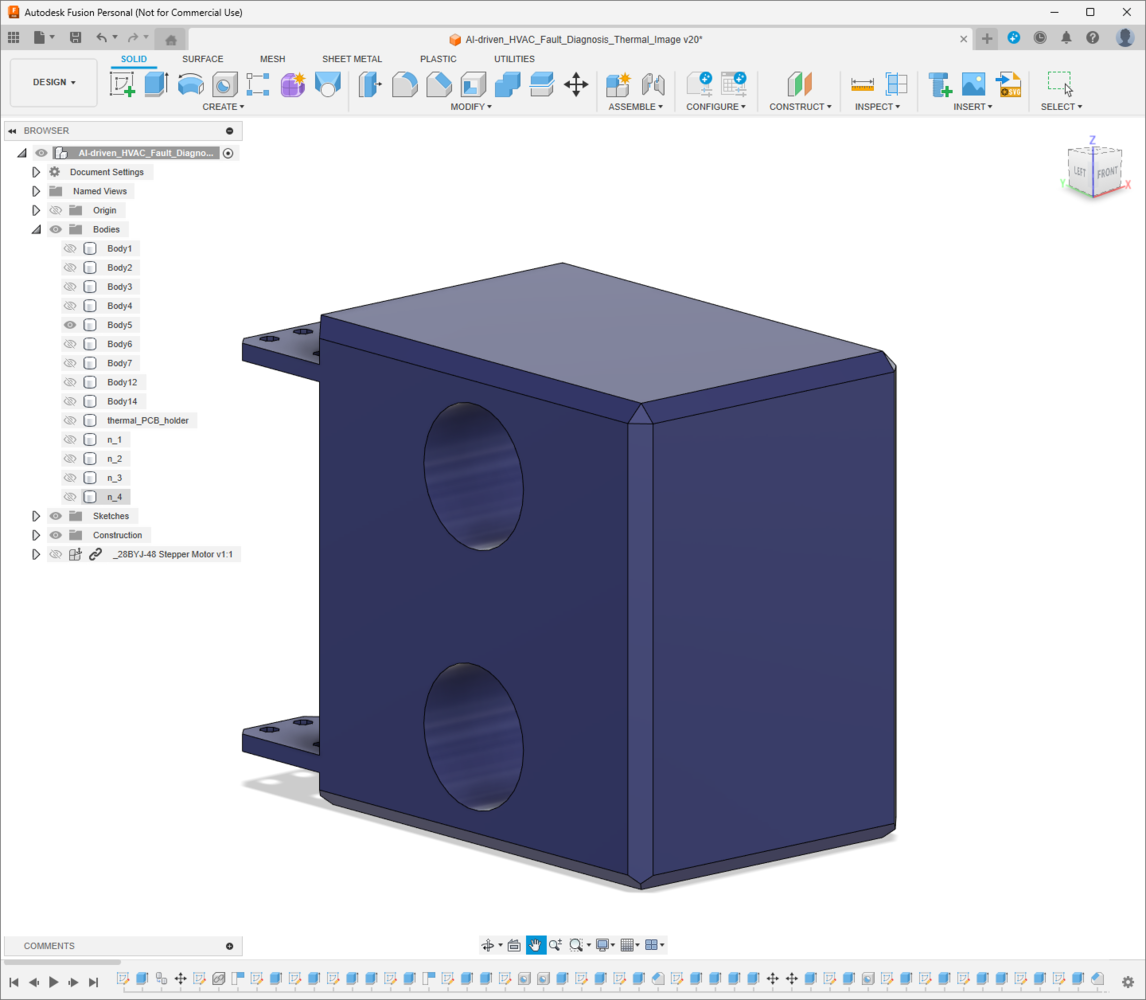
Task: Click the Insert SVG icon
Action: [x=1008, y=85]
